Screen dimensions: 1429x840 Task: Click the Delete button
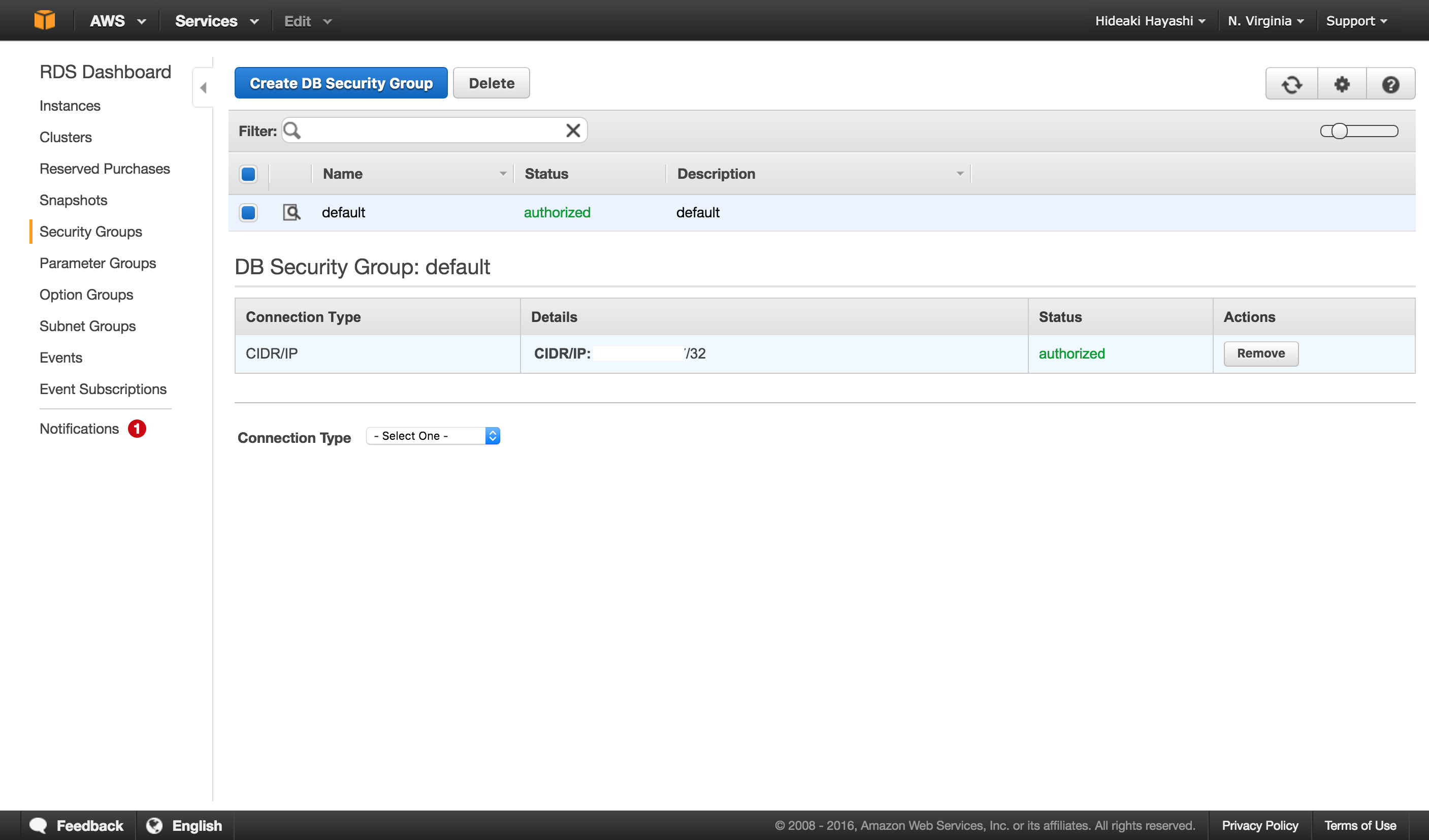click(x=491, y=83)
